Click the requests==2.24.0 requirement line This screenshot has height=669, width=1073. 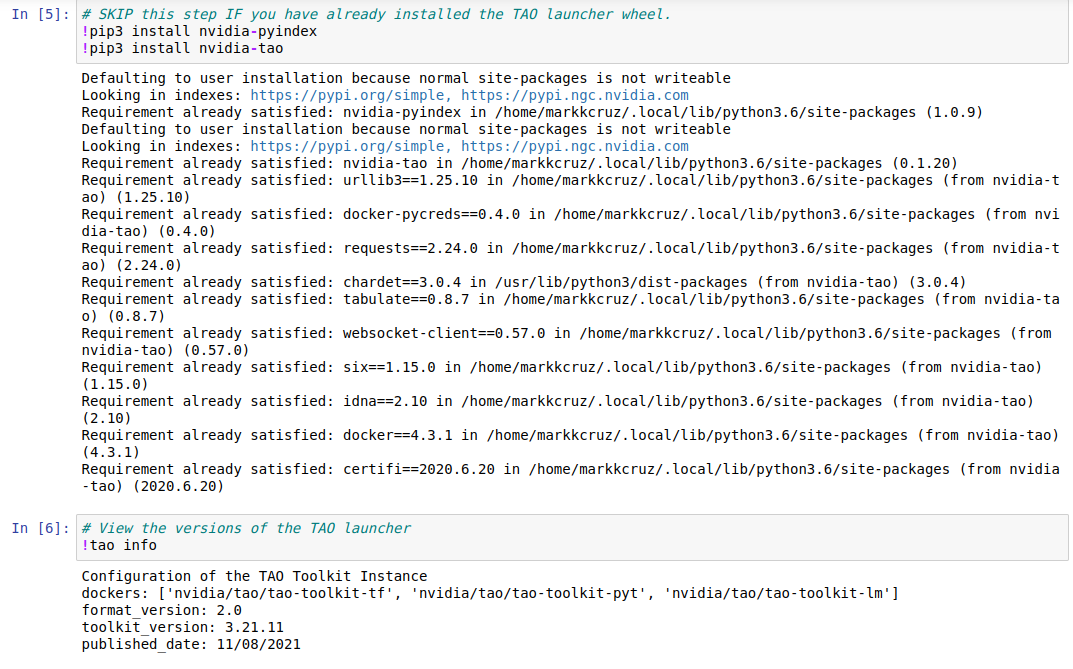(570, 257)
